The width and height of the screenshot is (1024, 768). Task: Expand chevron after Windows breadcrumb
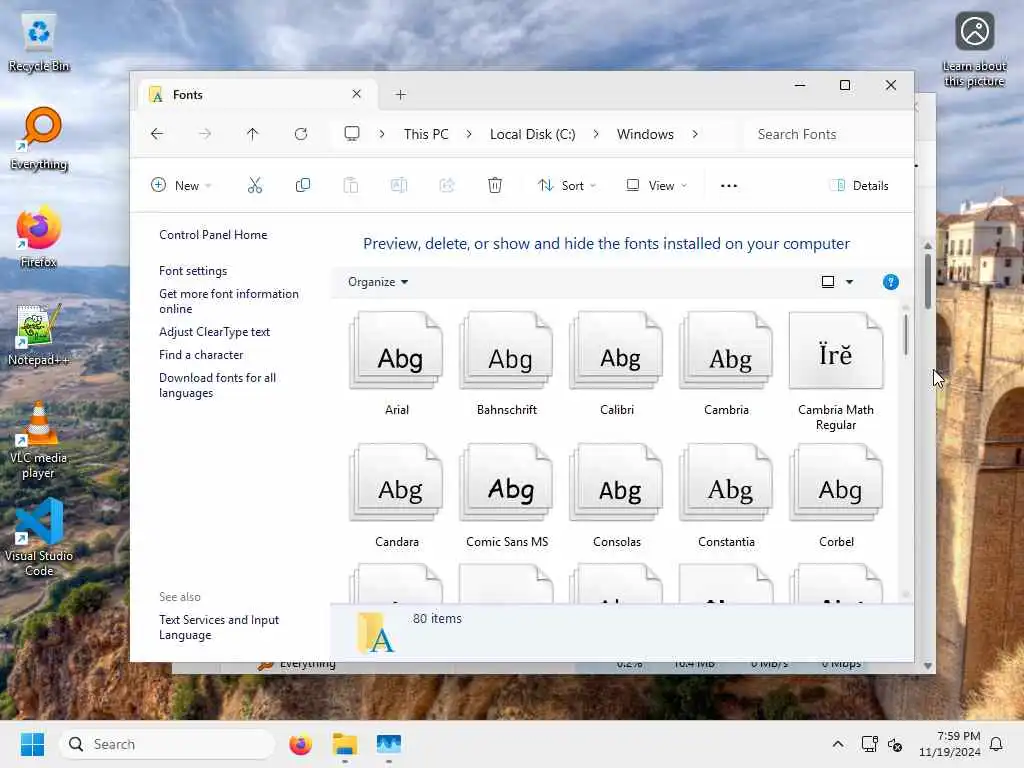[695, 134]
